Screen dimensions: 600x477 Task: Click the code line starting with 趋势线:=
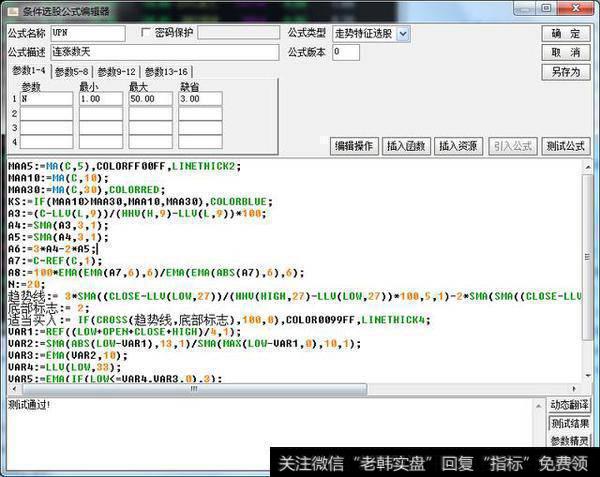click(295, 296)
